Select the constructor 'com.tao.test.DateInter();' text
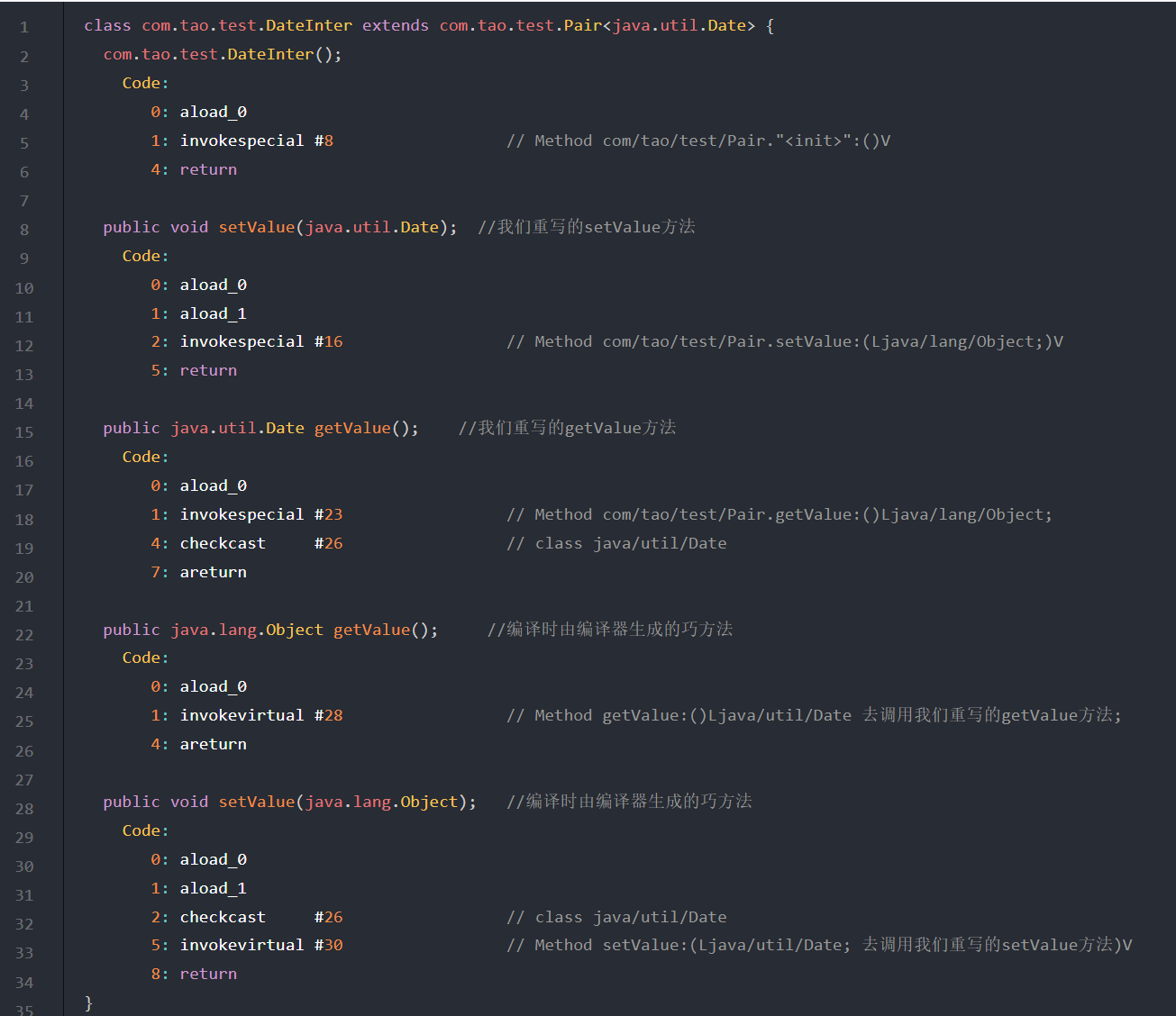Image resolution: width=1176 pixels, height=1016 pixels. pyautogui.click(x=223, y=55)
